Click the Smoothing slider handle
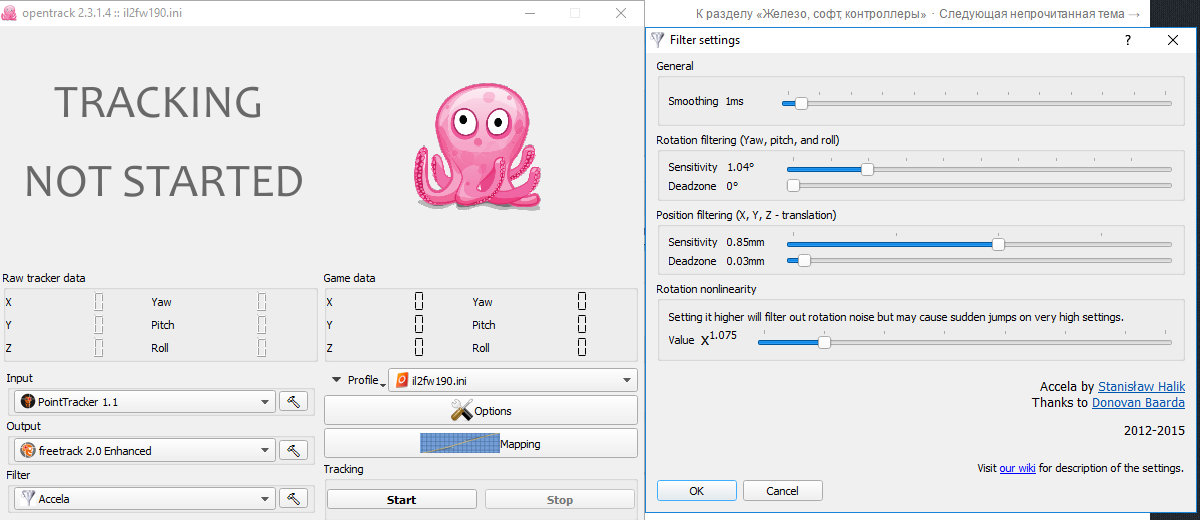 click(x=801, y=102)
